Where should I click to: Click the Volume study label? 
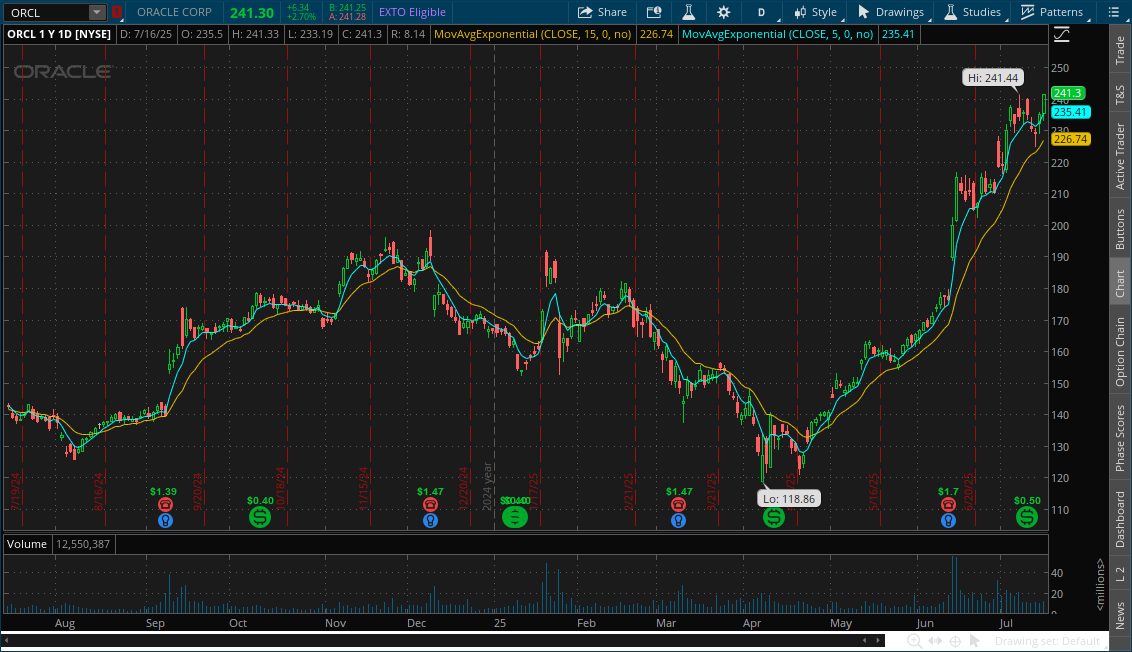pos(27,544)
